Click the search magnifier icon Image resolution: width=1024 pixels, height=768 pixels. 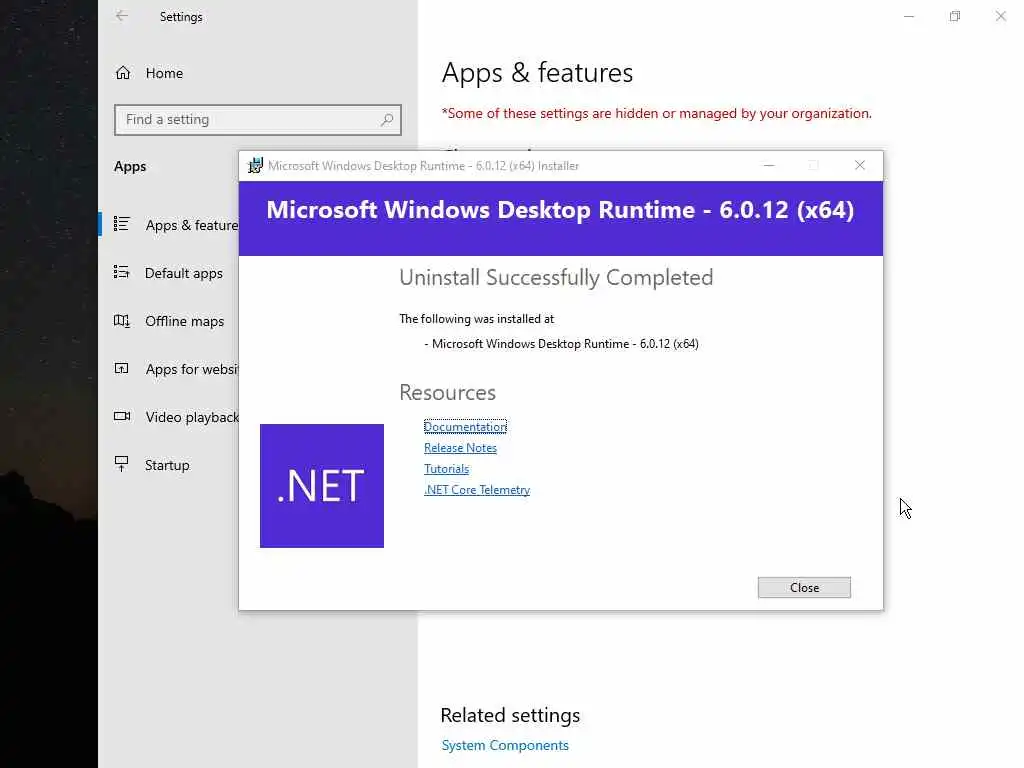click(x=387, y=120)
